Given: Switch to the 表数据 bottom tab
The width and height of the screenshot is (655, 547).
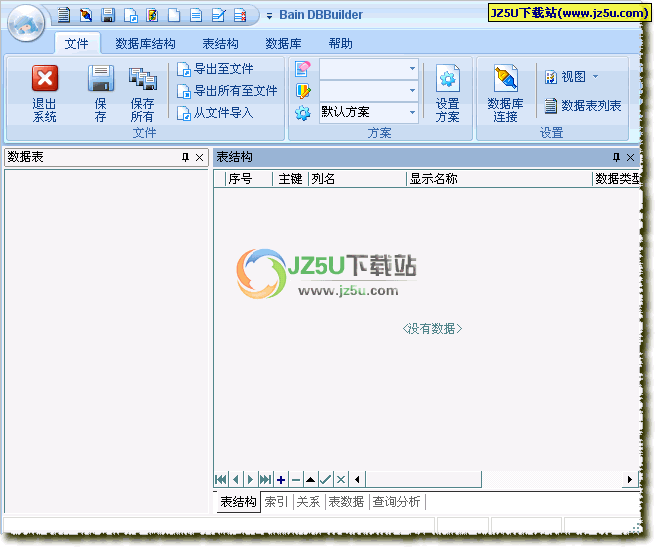Looking at the screenshot, I should pos(346,501).
